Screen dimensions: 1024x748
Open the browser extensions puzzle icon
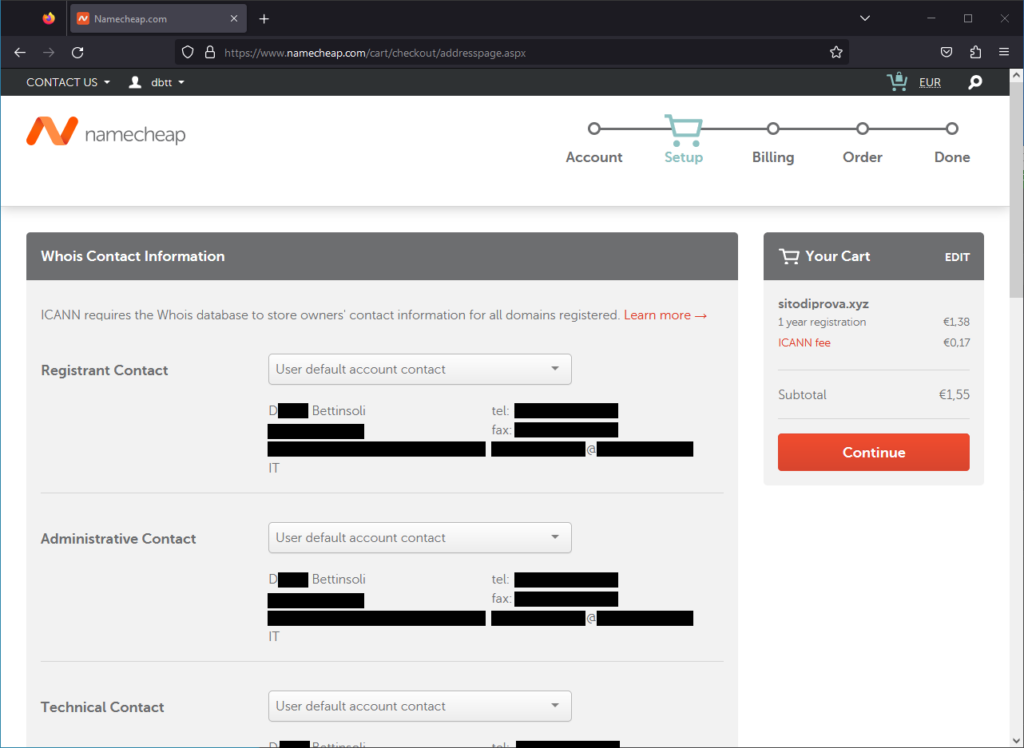point(975,52)
